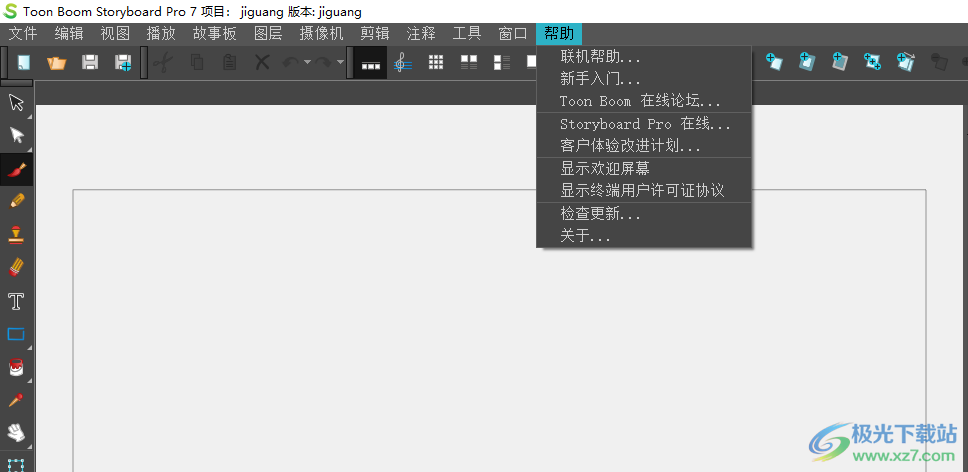The image size is (968, 472).
Task: Choose 联机帮助... from Help menu
Action: [644, 58]
